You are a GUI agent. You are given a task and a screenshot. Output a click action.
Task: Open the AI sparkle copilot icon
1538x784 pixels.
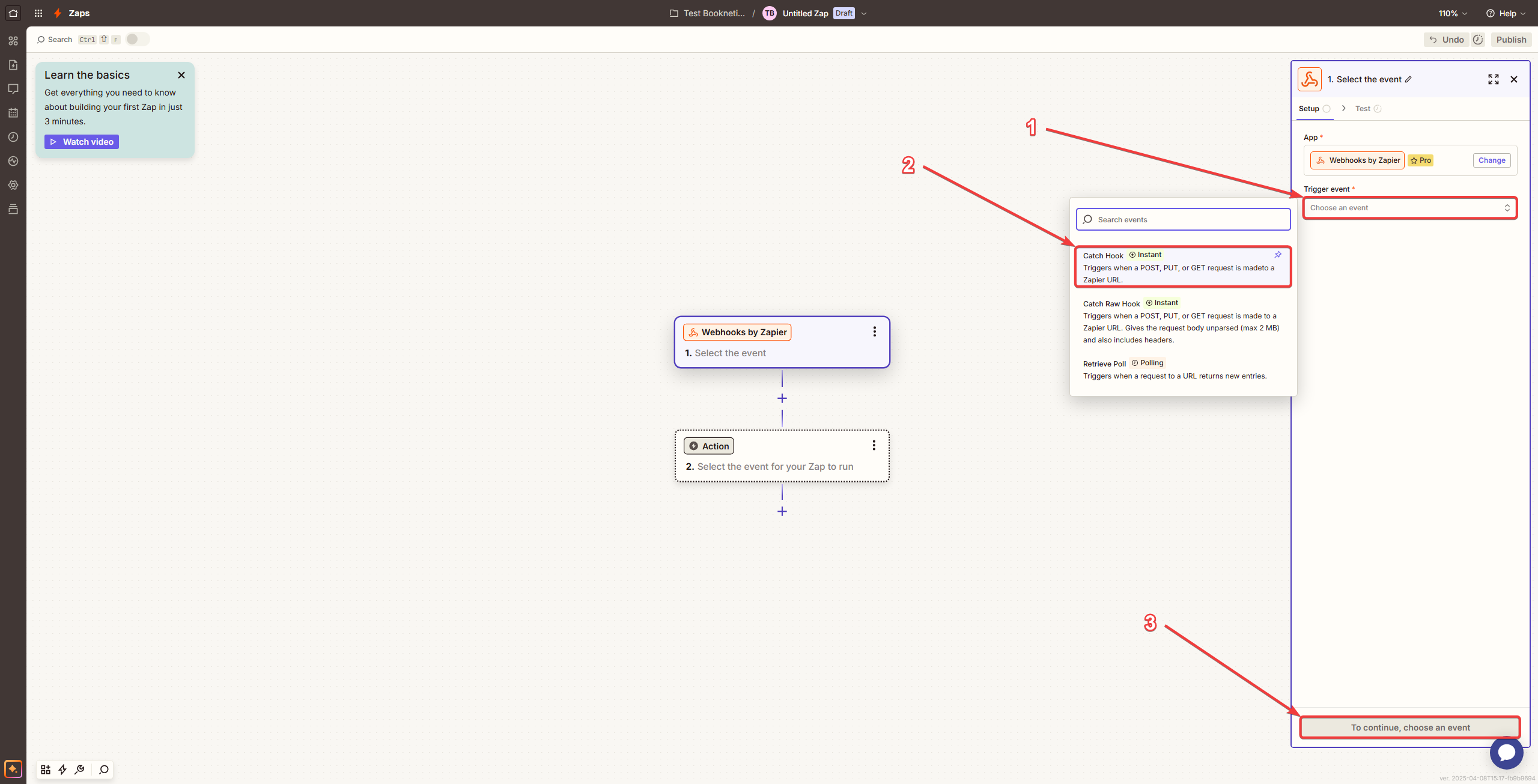pyautogui.click(x=13, y=769)
